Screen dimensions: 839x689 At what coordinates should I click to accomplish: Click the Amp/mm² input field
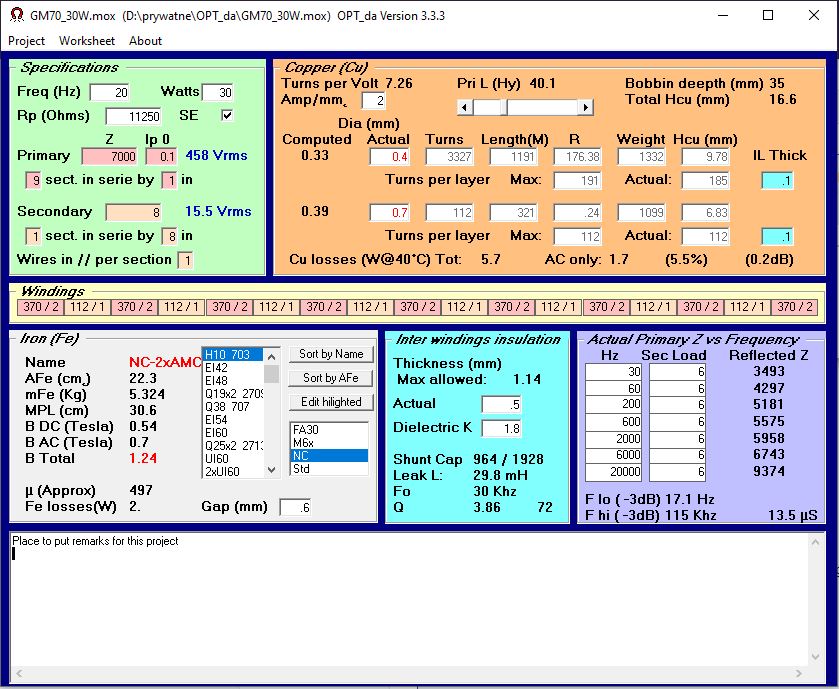pyautogui.click(x=373, y=101)
